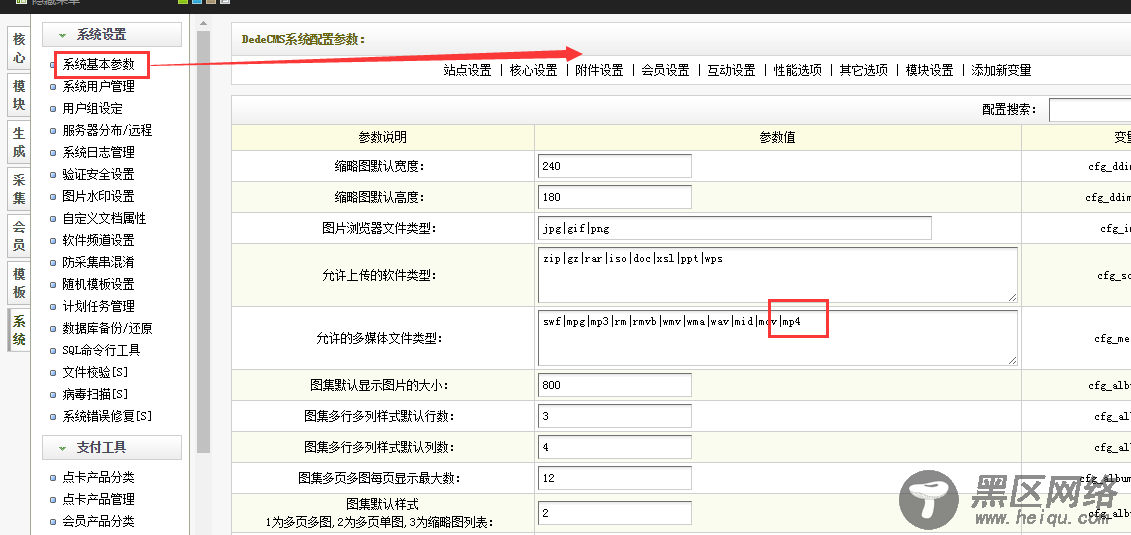This screenshot has width=1131, height=535.
Task: Collapse the 系统设置 section header
Action: 111,35
